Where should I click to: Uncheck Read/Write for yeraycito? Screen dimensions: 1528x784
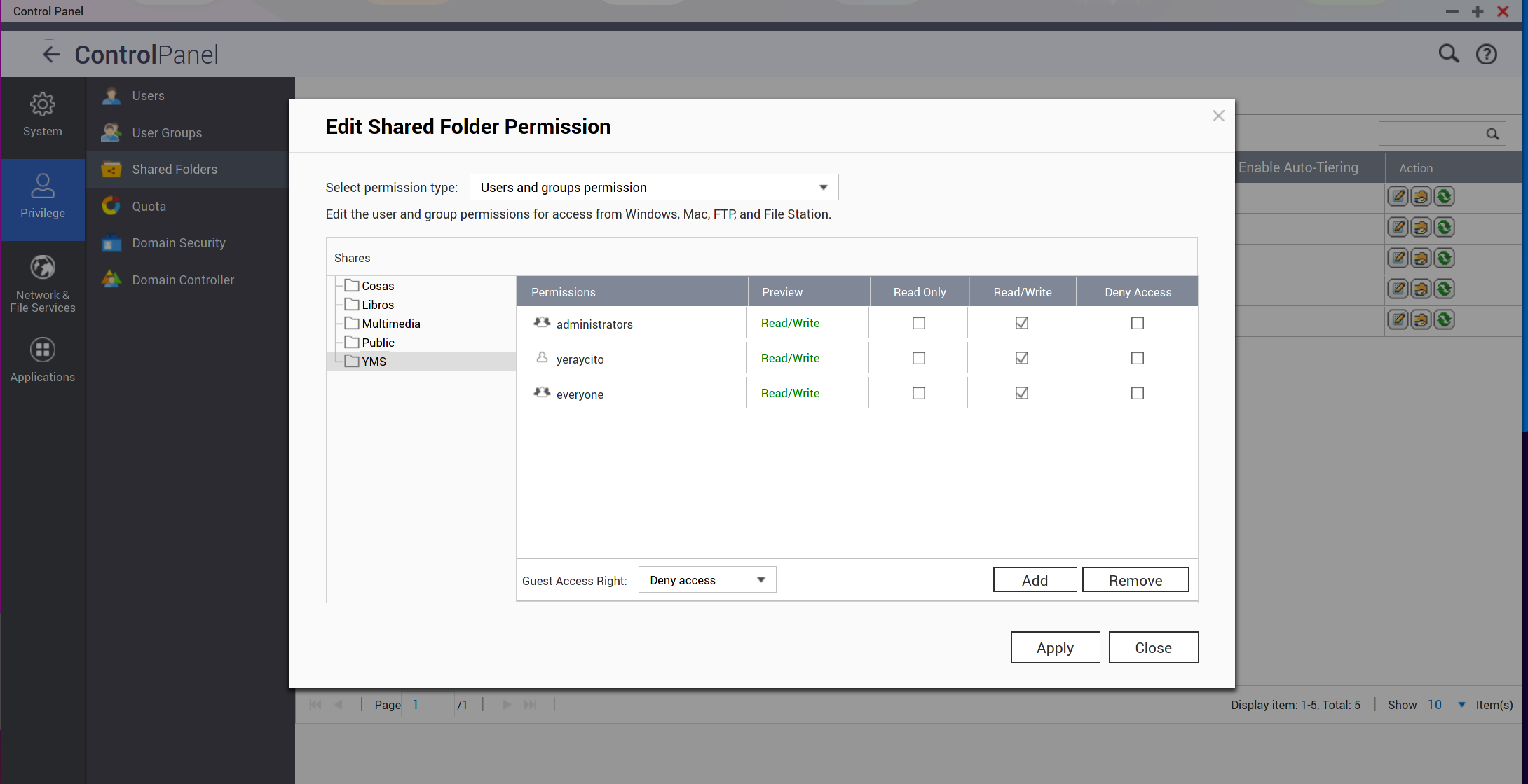(1021, 358)
